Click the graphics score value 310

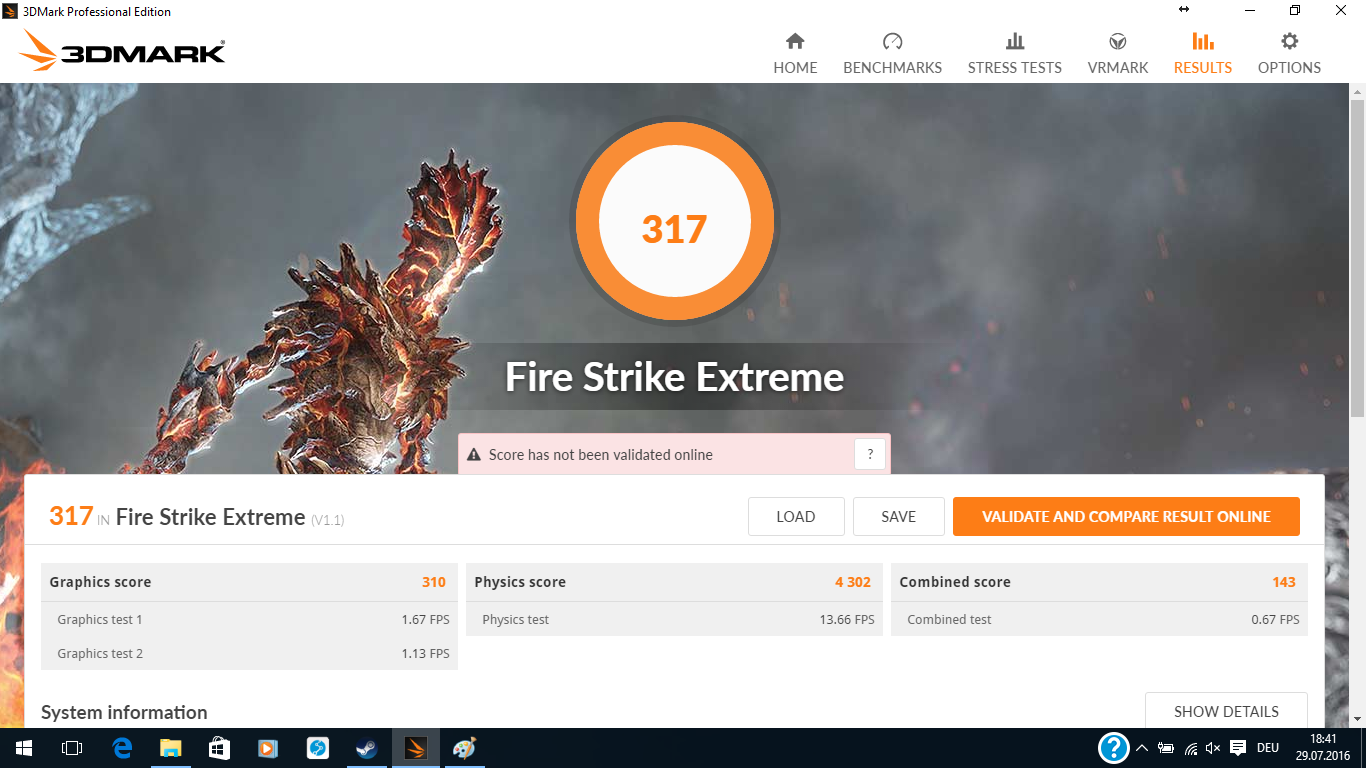click(x=434, y=582)
